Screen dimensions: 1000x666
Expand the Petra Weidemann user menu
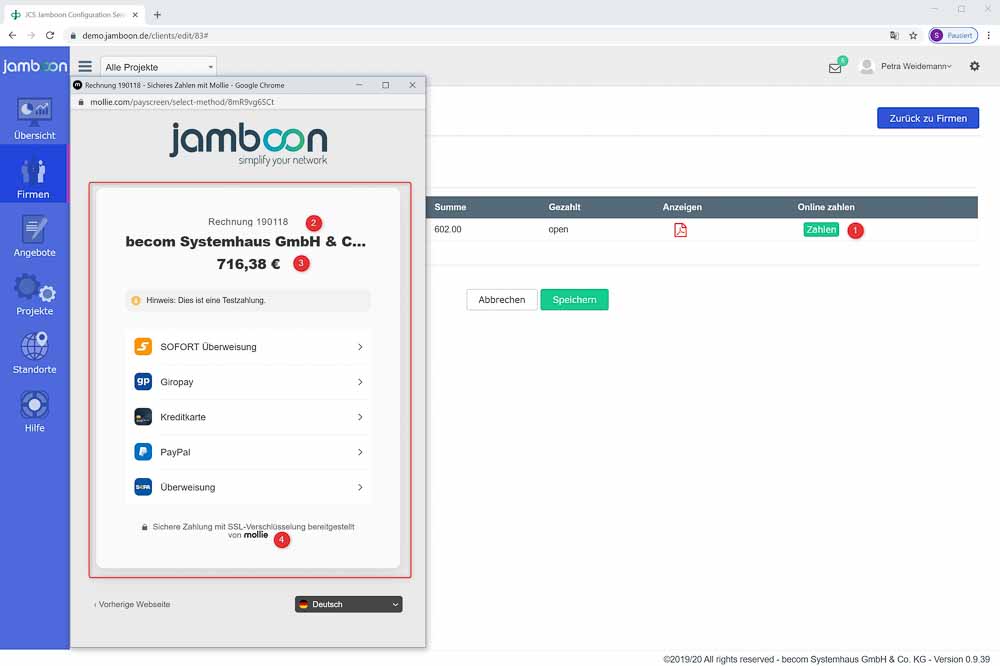pyautogui.click(x=916, y=66)
